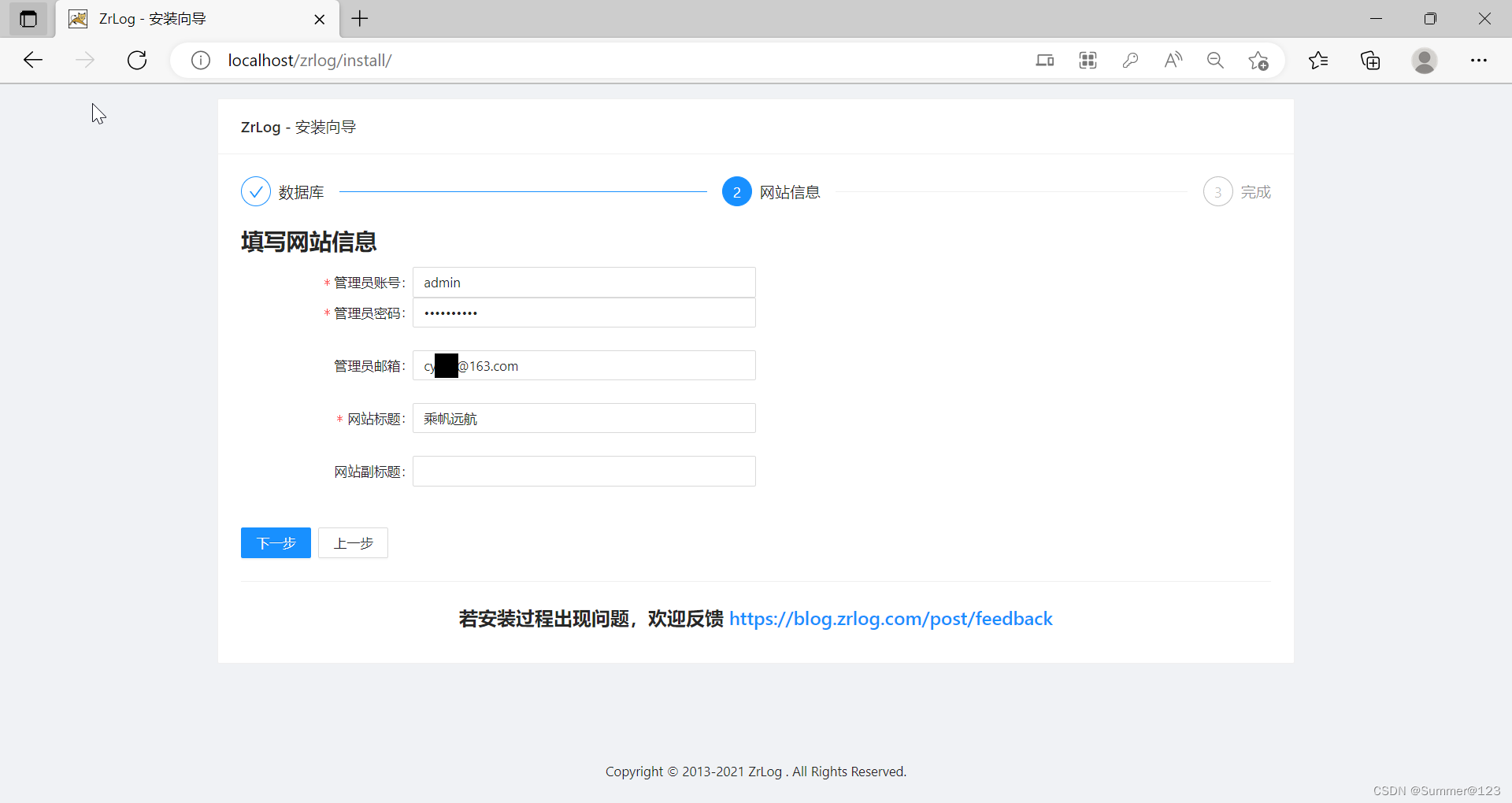Open the send tab to devices icon
The image size is (1512, 803).
[x=1045, y=60]
